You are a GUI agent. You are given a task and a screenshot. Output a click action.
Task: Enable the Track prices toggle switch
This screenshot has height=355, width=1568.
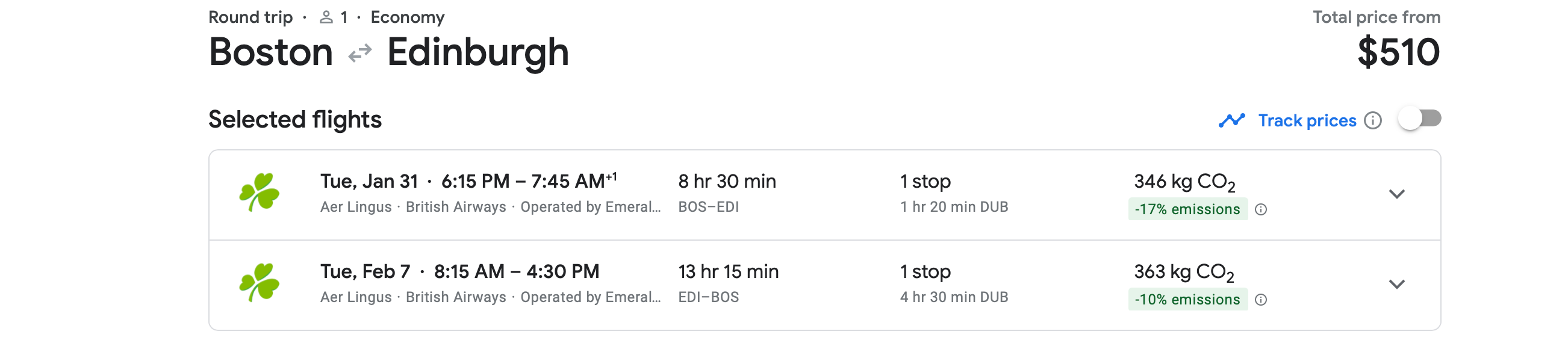pyautogui.click(x=1419, y=119)
